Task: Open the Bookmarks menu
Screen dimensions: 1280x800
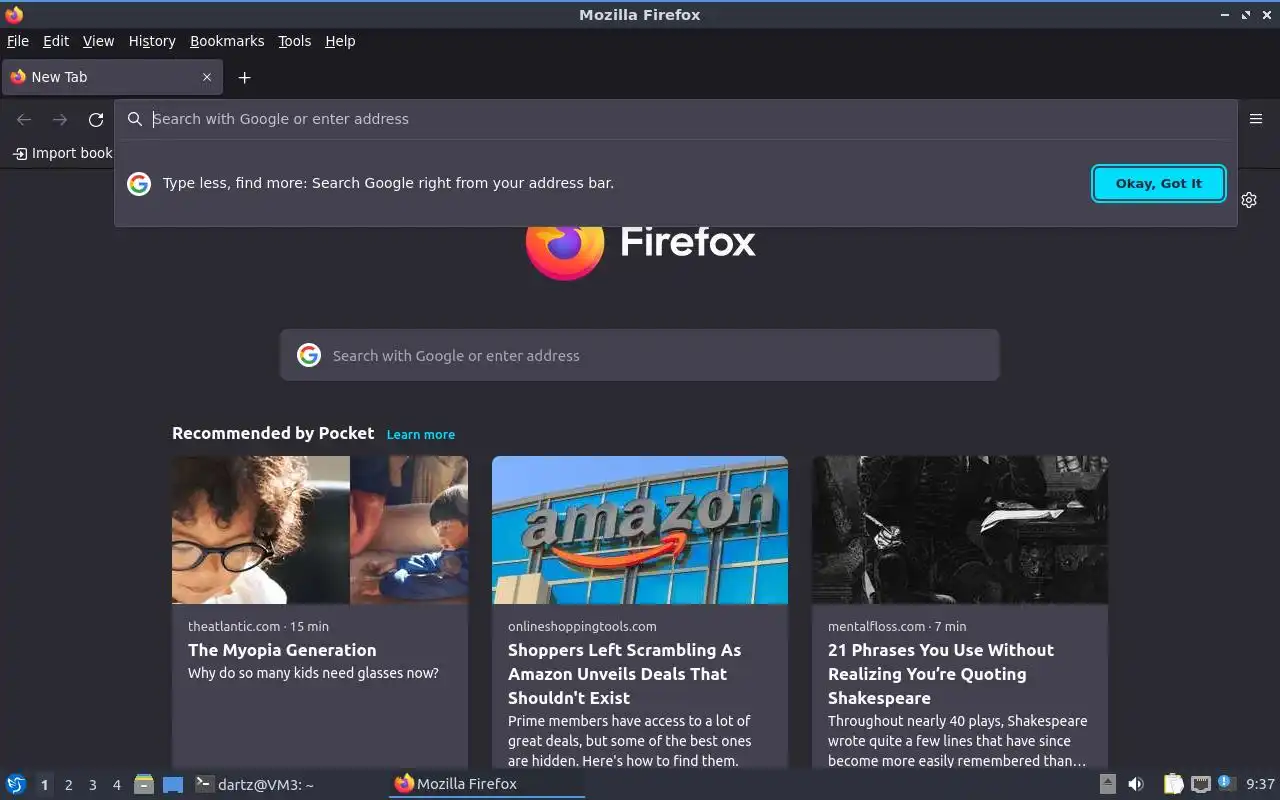Action: click(227, 41)
